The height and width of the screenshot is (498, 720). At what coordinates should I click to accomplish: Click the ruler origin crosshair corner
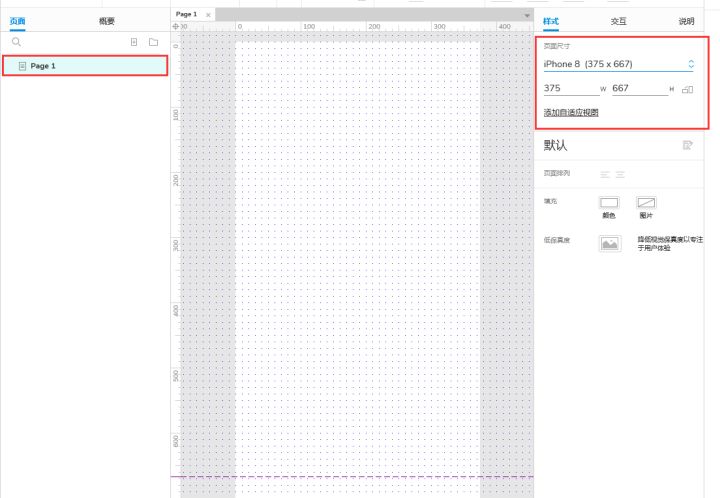(x=177, y=26)
